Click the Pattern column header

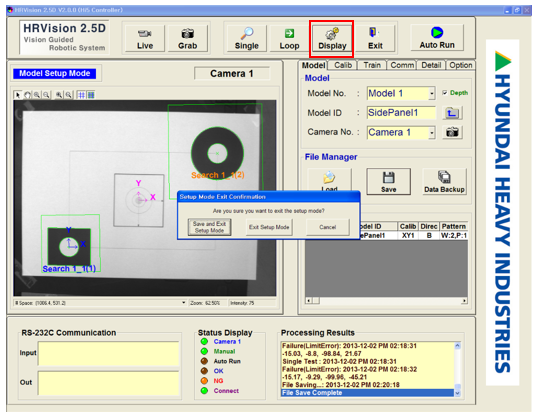454,226
